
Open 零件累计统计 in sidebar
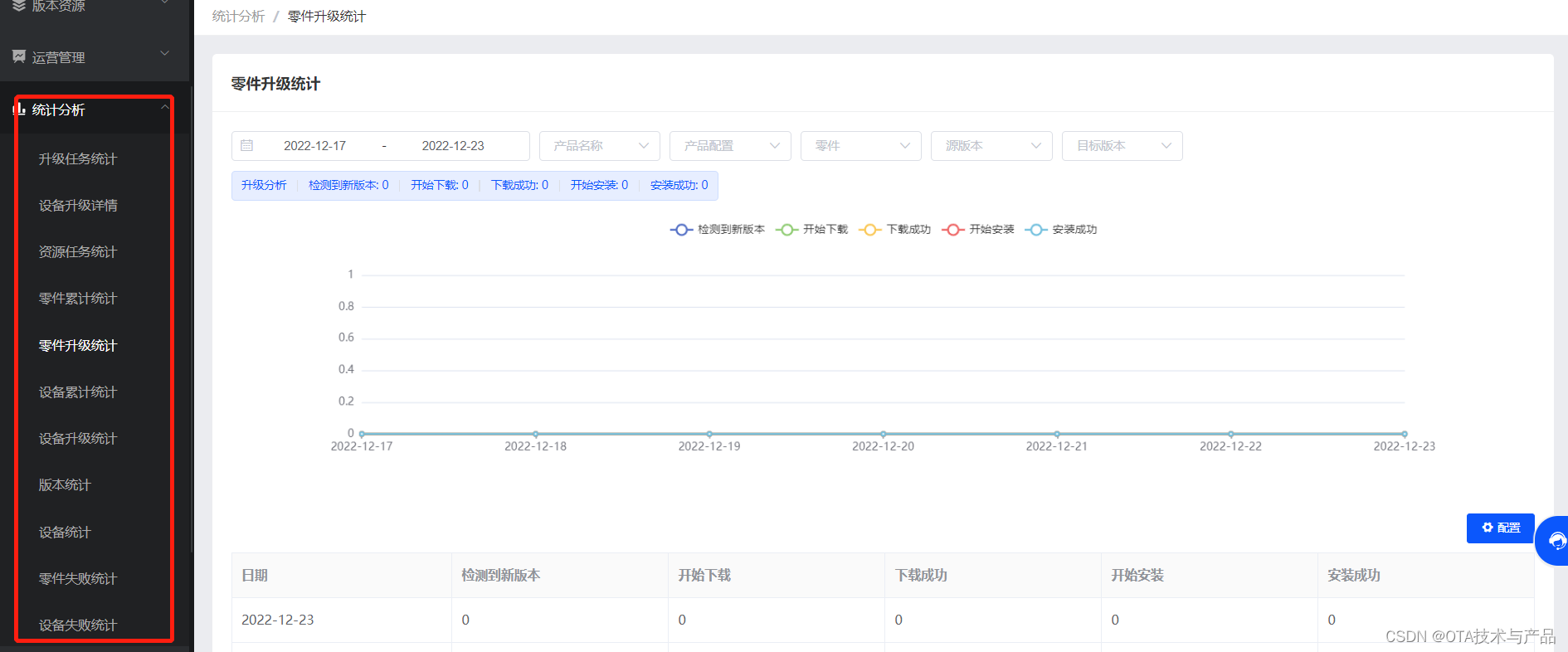click(78, 299)
